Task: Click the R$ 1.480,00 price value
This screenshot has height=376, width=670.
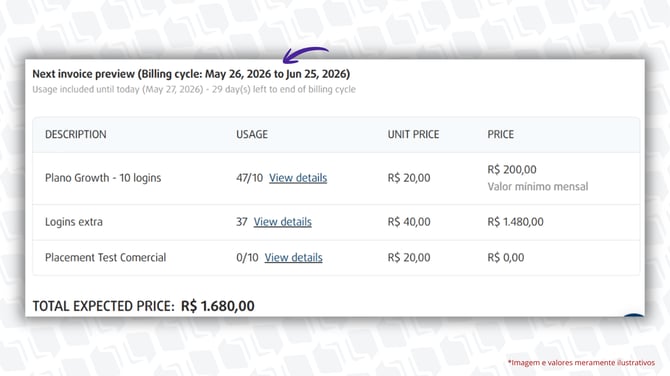Action: coord(515,222)
